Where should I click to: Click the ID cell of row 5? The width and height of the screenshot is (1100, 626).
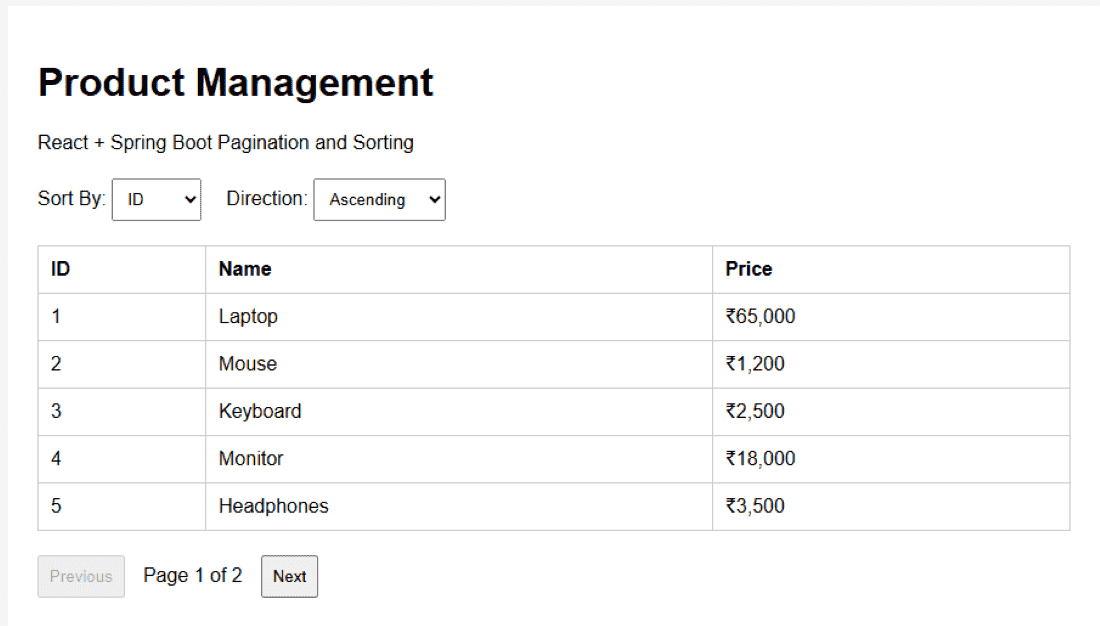point(122,507)
